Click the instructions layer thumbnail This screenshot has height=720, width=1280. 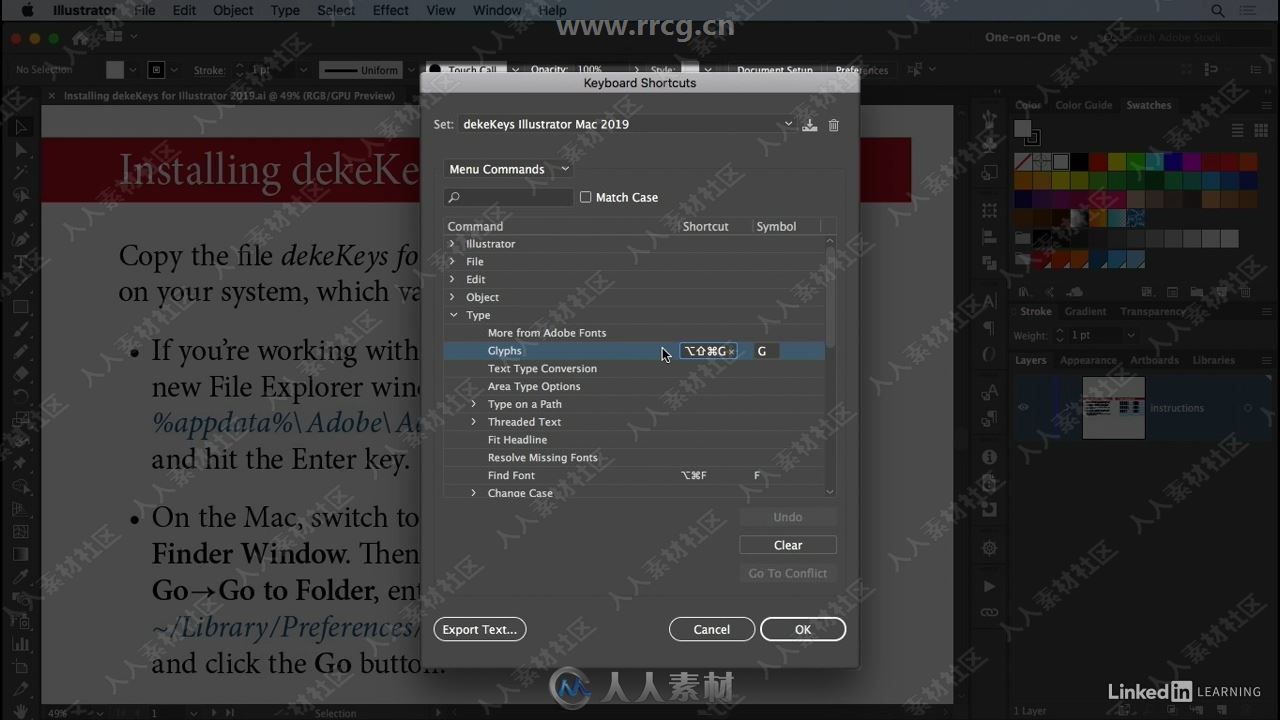[1114, 408]
